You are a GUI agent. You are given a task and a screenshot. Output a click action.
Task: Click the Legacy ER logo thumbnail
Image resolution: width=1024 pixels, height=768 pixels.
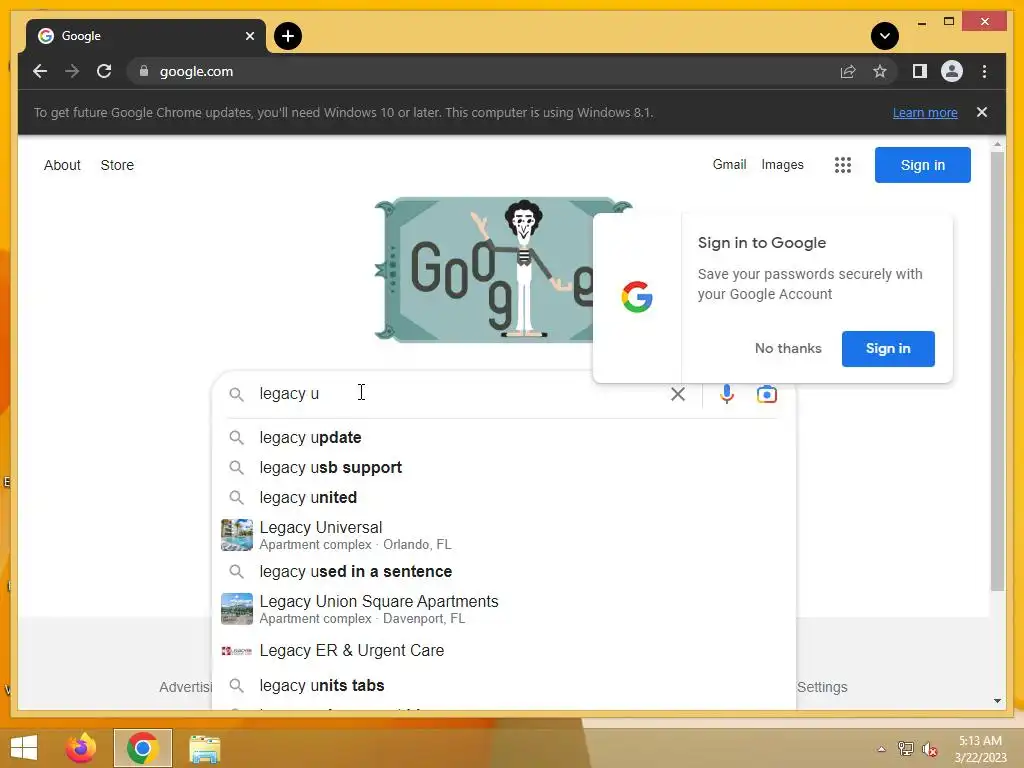point(236,650)
